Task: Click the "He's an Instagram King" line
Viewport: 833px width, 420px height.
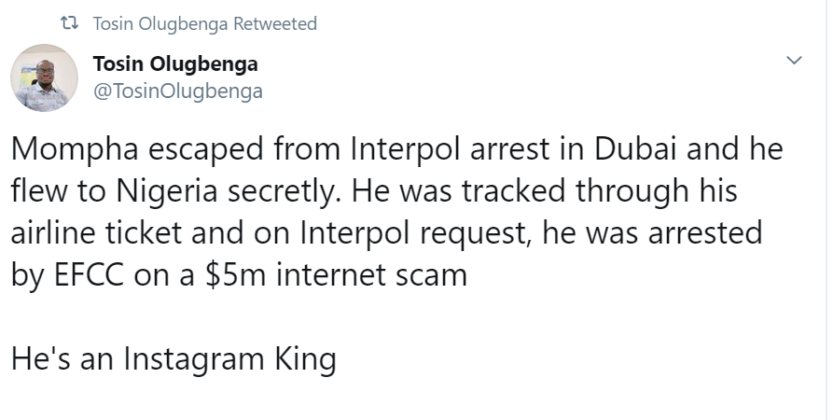Action: pos(173,358)
